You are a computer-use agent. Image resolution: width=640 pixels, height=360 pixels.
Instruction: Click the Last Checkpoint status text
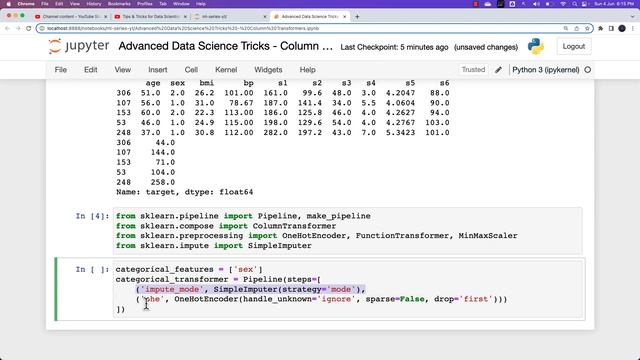point(394,47)
